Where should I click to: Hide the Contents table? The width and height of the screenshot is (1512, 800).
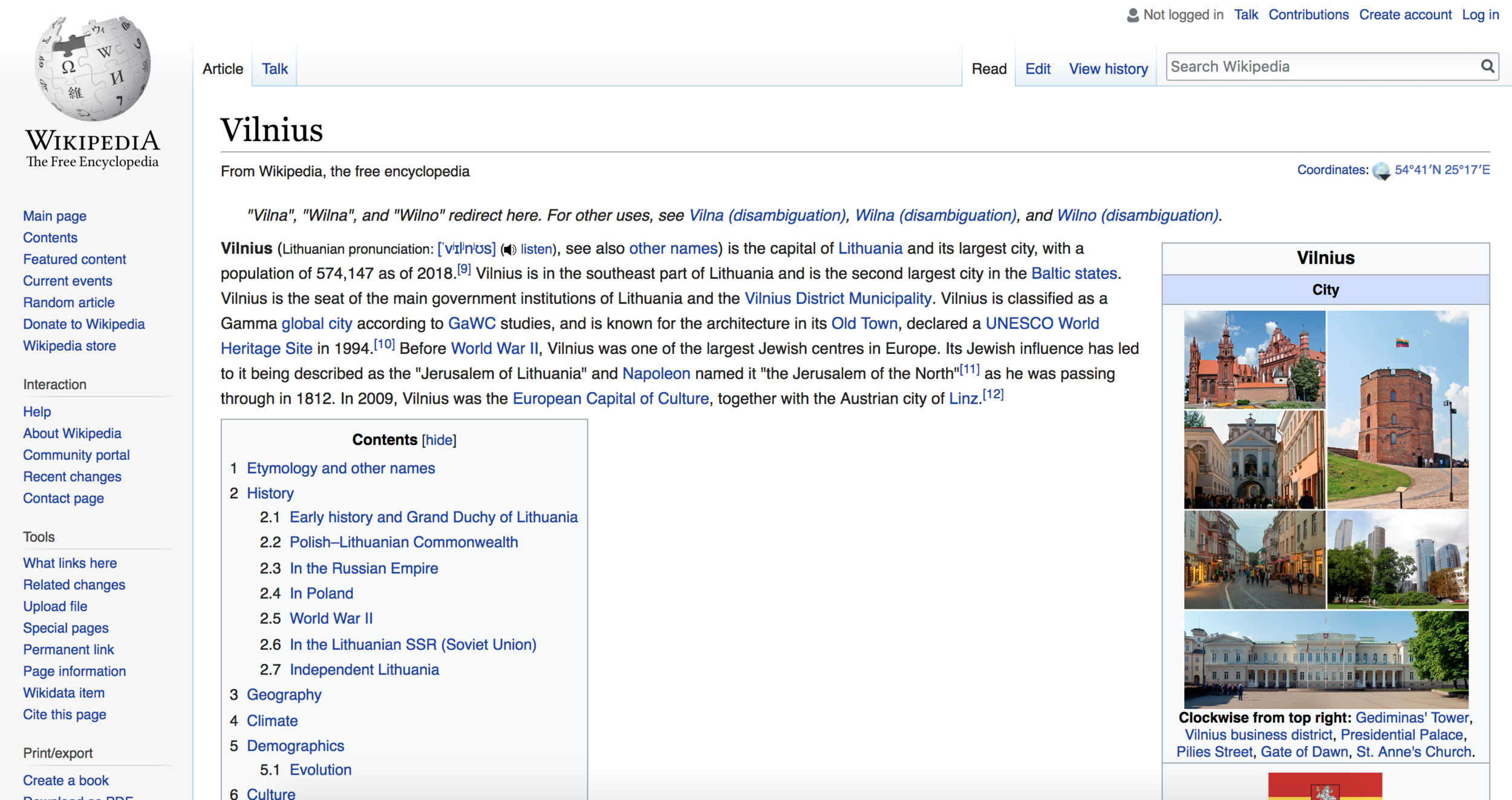click(x=439, y=440)
